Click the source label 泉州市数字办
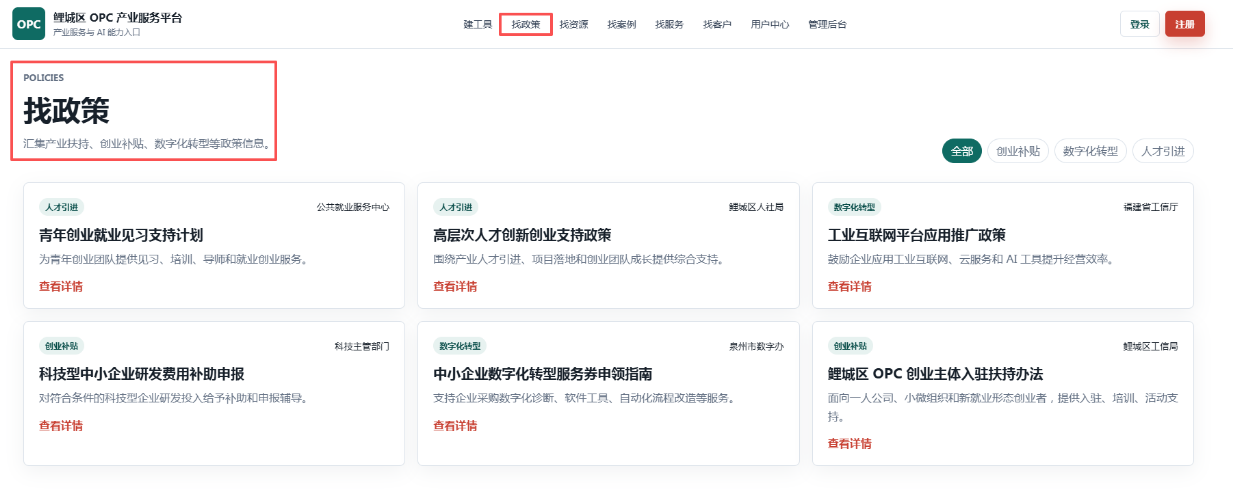1233x499 pixels. [756, 346]
